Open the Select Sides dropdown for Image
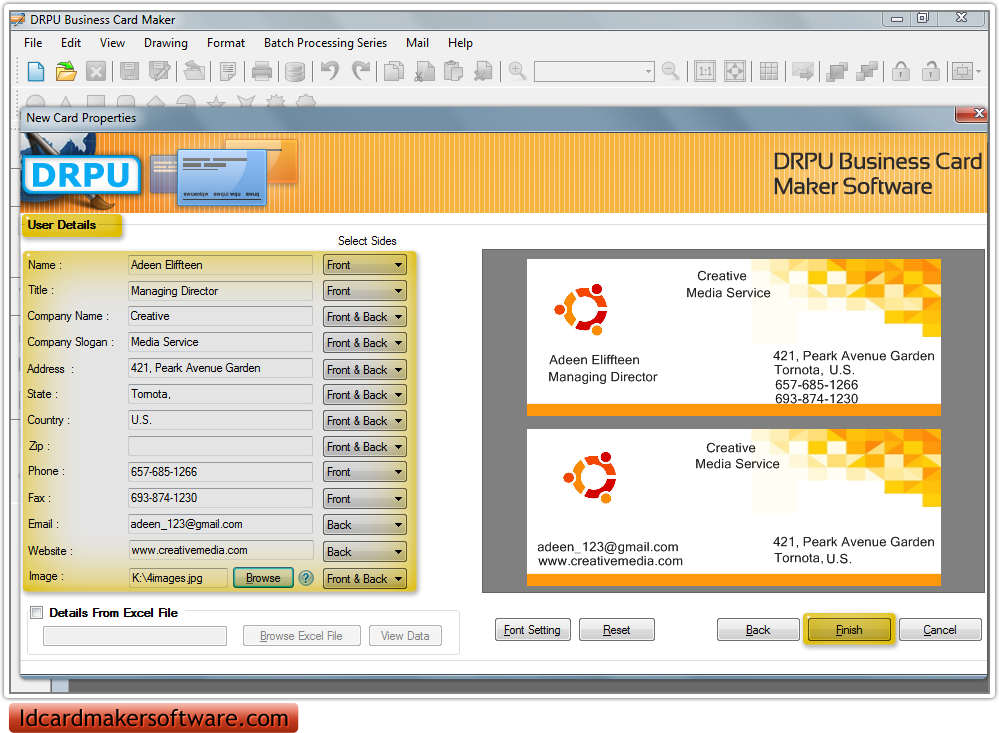999x733 pixels. (x=364, y=579)
